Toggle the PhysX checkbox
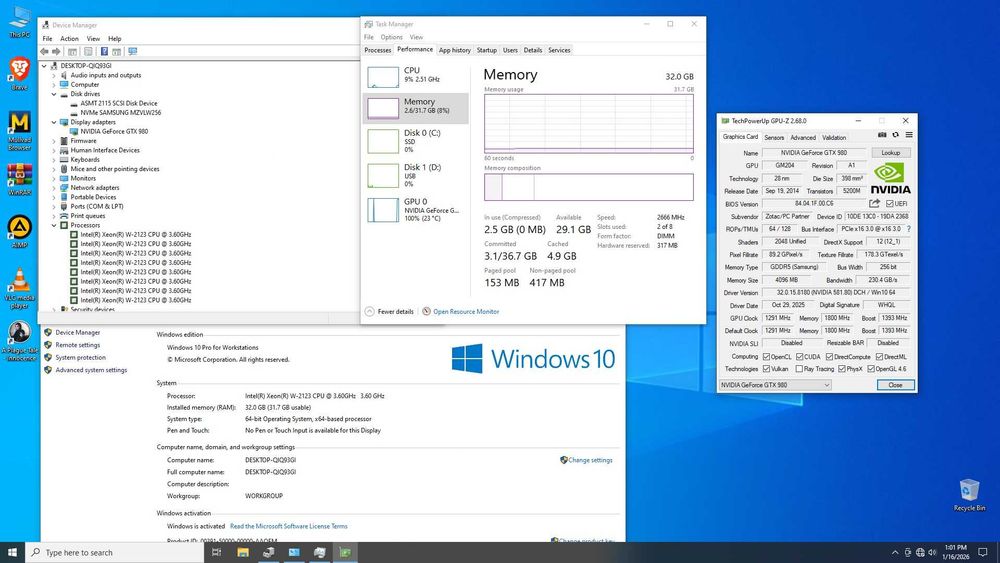 pos(842,369)
